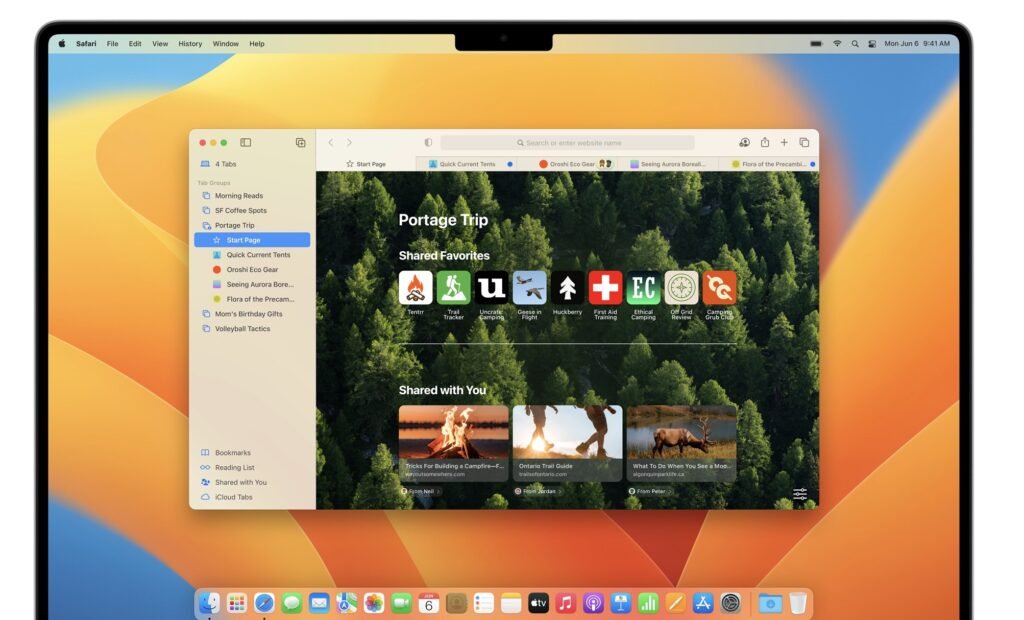Launch Music from the Dock
1024x620 pixels.
pos(566,603)
